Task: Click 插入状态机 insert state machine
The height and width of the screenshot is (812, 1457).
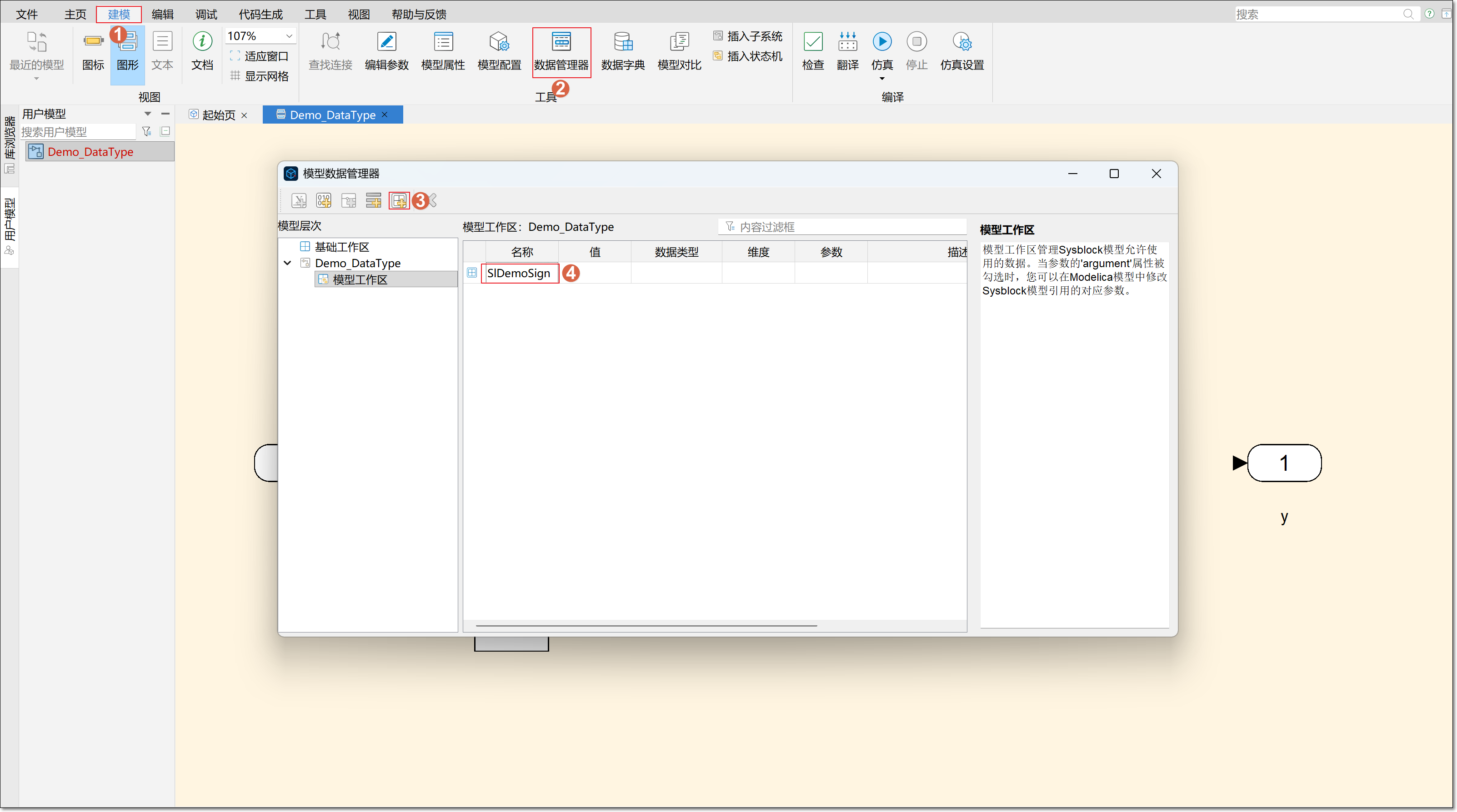Action: [x=748, y=56]
